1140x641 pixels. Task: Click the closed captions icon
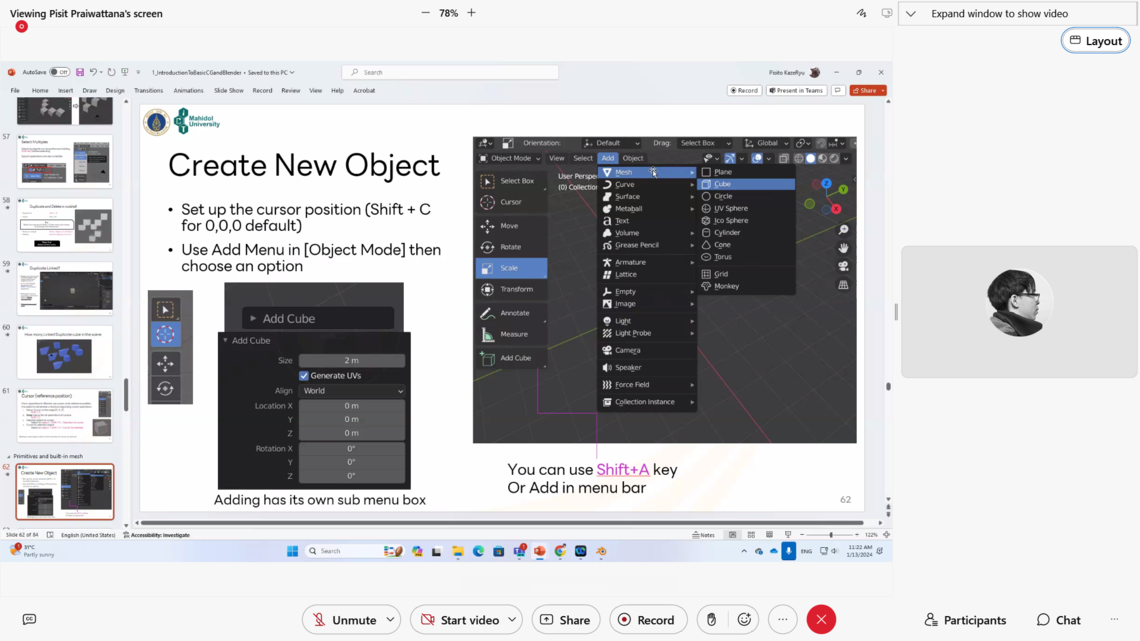click(29, 620)
